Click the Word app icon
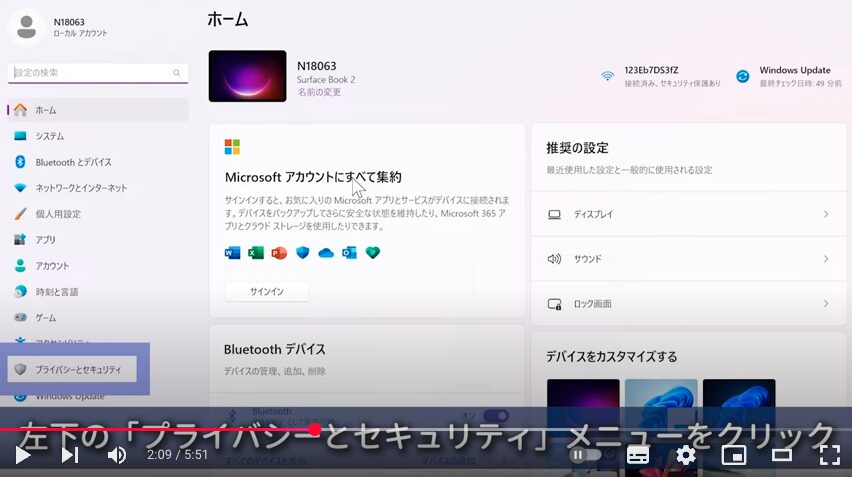The image size is (852, 477). coord(232,253)
